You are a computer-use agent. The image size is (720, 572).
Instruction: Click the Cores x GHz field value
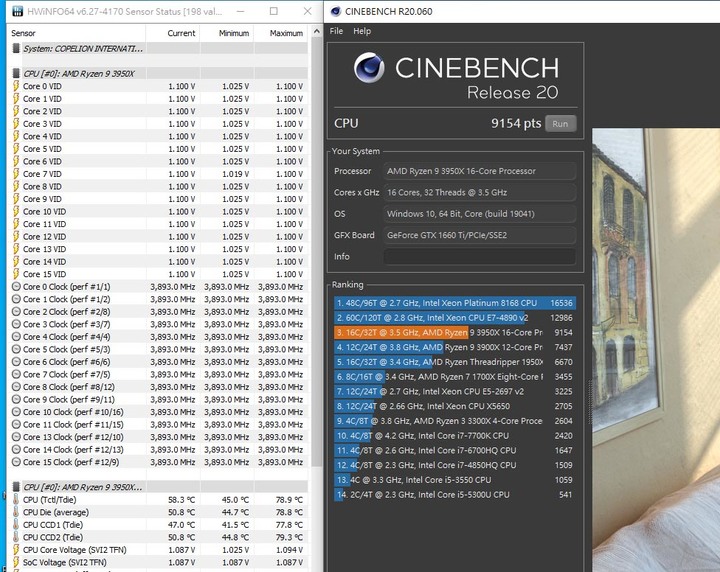tap(479, 192)
